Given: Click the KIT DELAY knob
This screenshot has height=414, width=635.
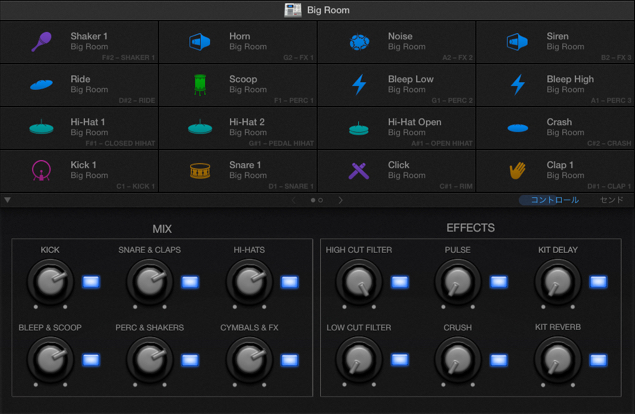Looking at the screenshot, I should click(x=558, y=282).
